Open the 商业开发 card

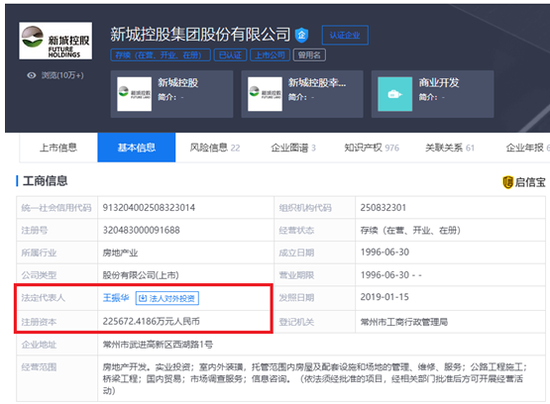click(x=432, y=94)
